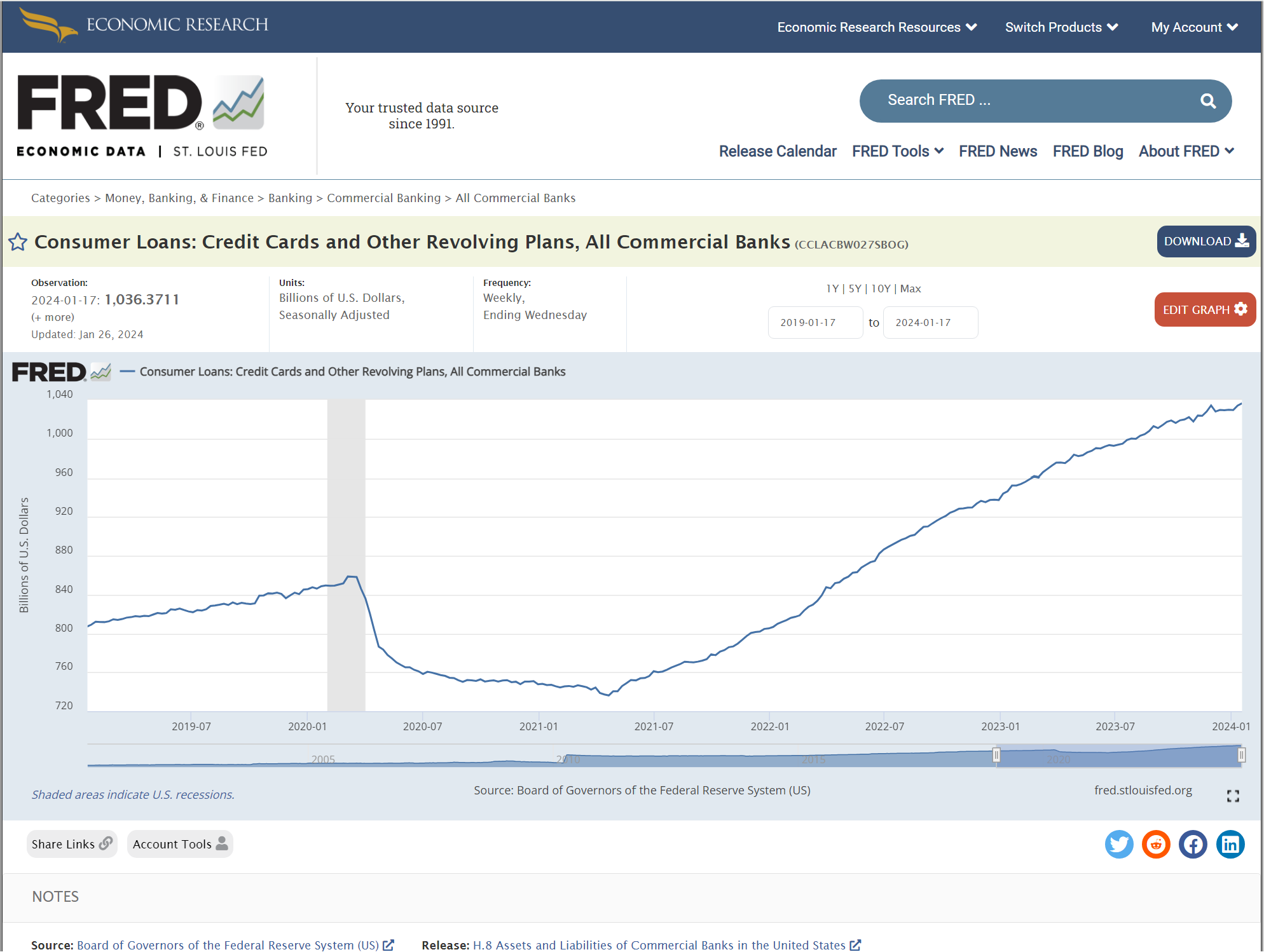The image size is (1264, 952).
Task: Click right handle of the range slider
Action: click(1241, 755)
